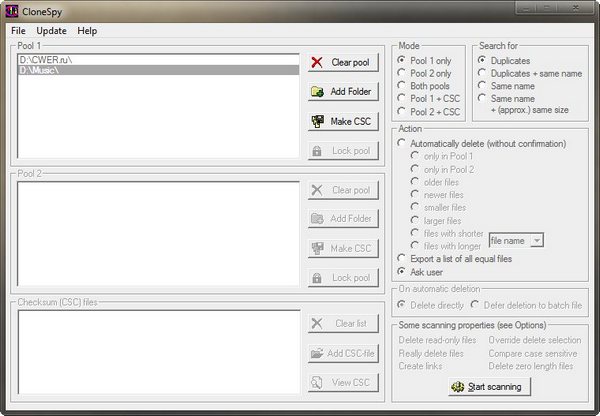Click the Really delete files property
Screen dimensions: 600x416
pyautogui.click(x=431, y=353)
